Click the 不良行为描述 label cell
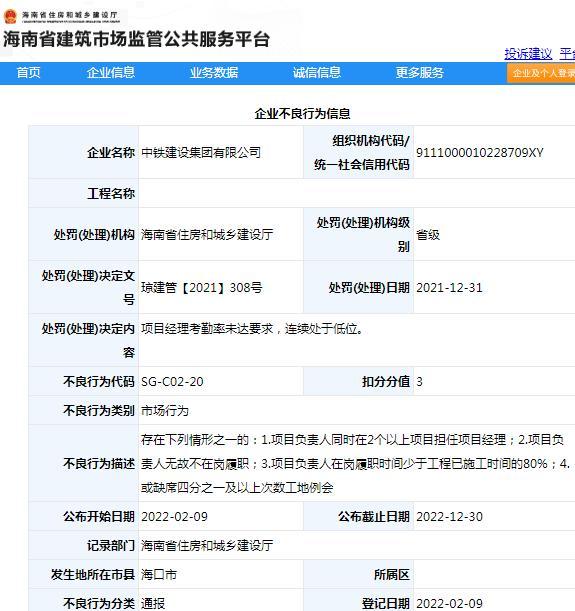The image size is (575, 611). point(84,463)
